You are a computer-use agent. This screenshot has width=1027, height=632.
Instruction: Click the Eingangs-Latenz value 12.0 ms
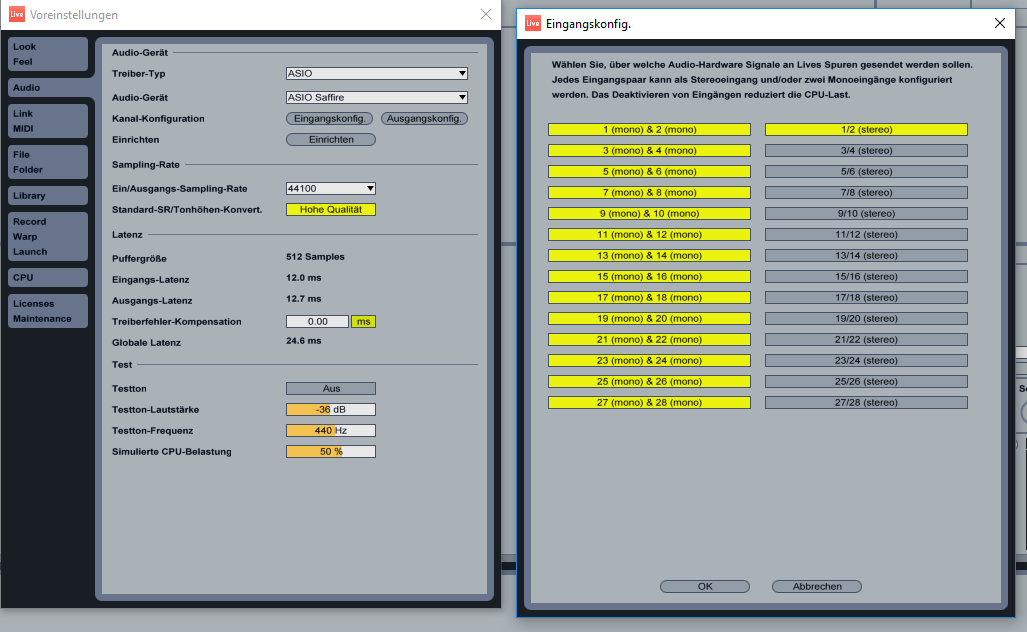click(304, 278)
